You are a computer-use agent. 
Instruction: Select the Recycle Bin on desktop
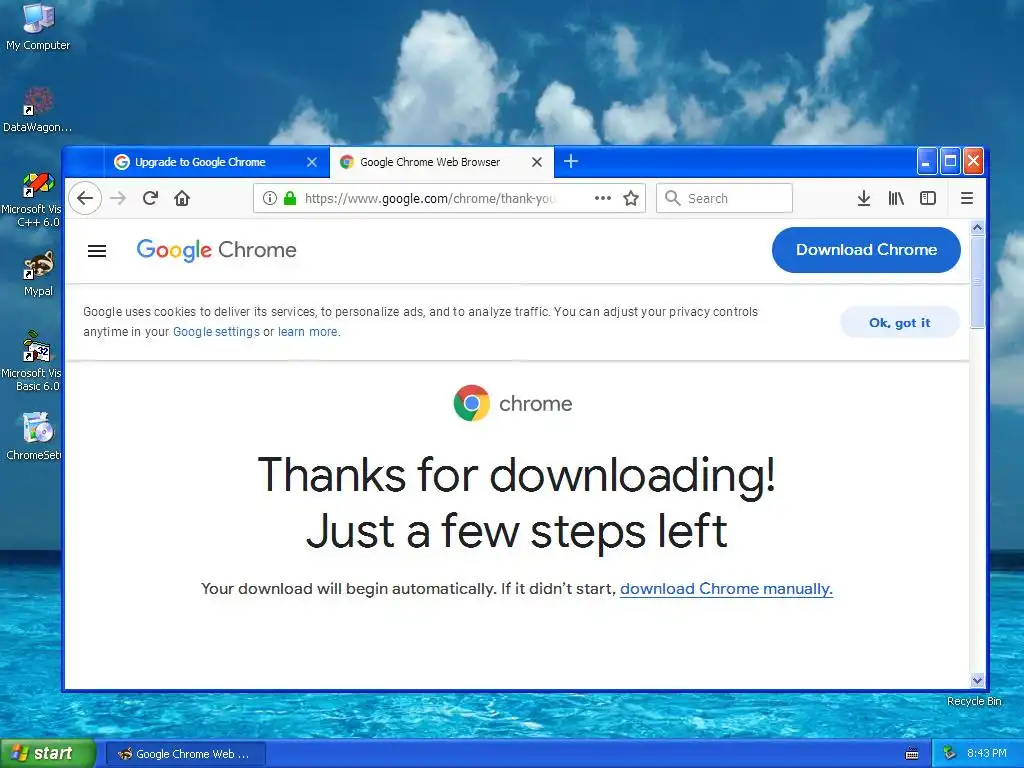click(x=974, y=701)
